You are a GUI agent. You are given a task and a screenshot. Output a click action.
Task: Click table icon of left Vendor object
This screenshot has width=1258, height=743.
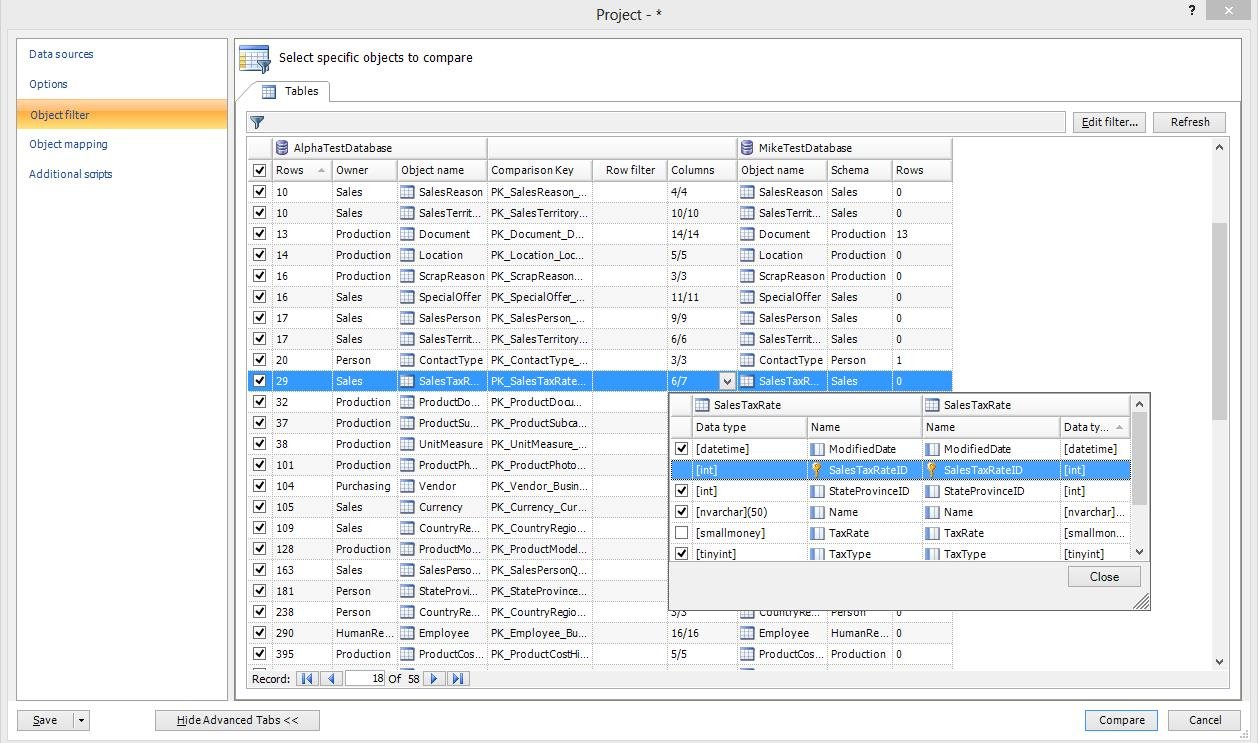point(407,486)
